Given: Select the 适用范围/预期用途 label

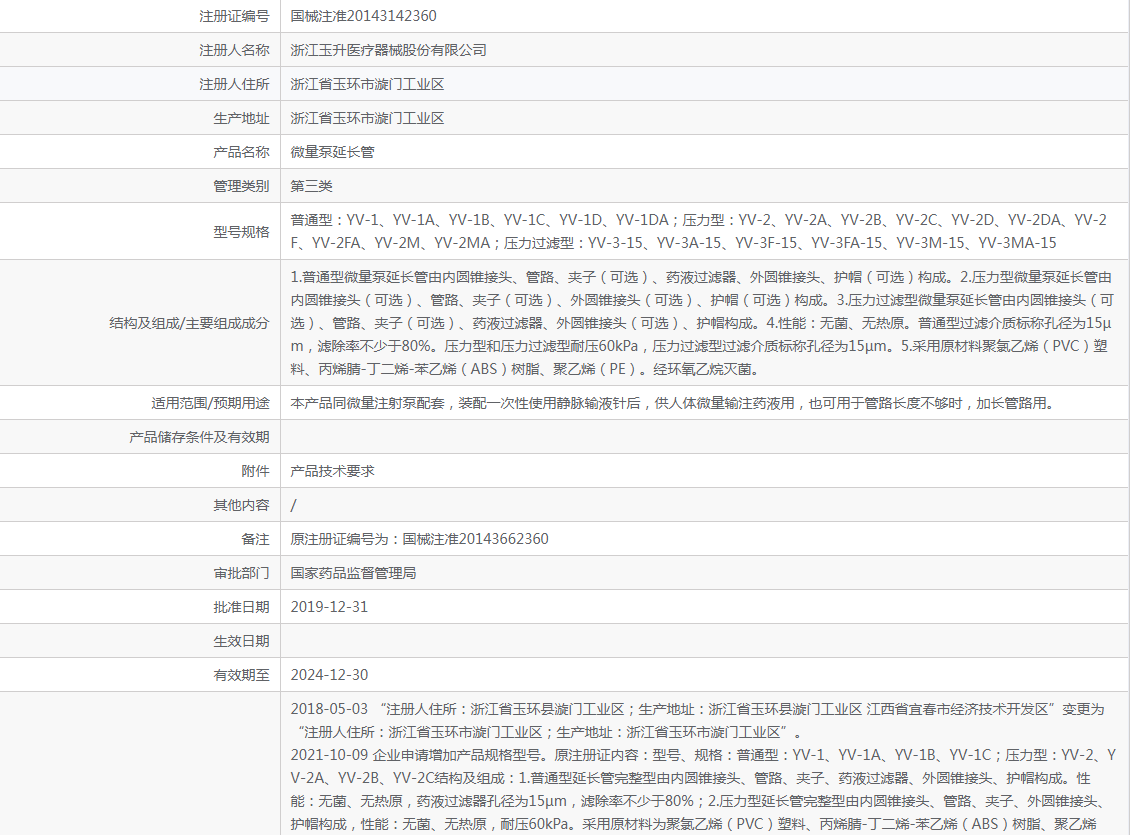Looking at the screenshot, I should point(210,403).
